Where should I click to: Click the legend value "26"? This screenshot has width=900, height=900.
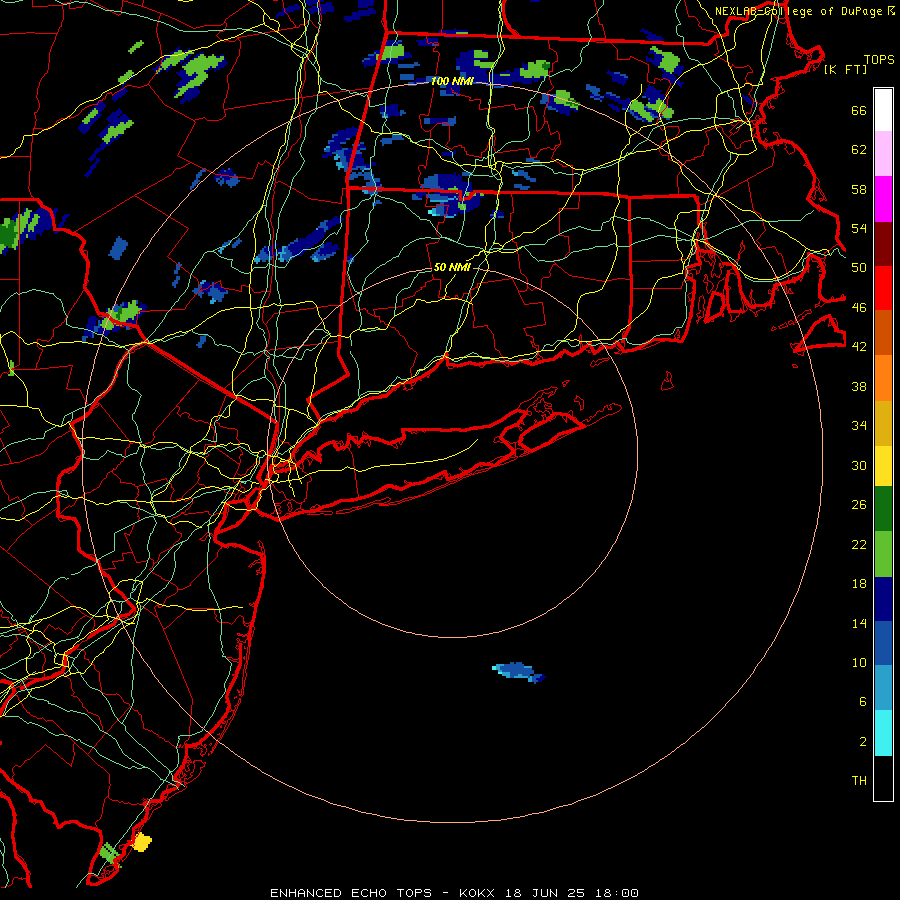[859, 505]
